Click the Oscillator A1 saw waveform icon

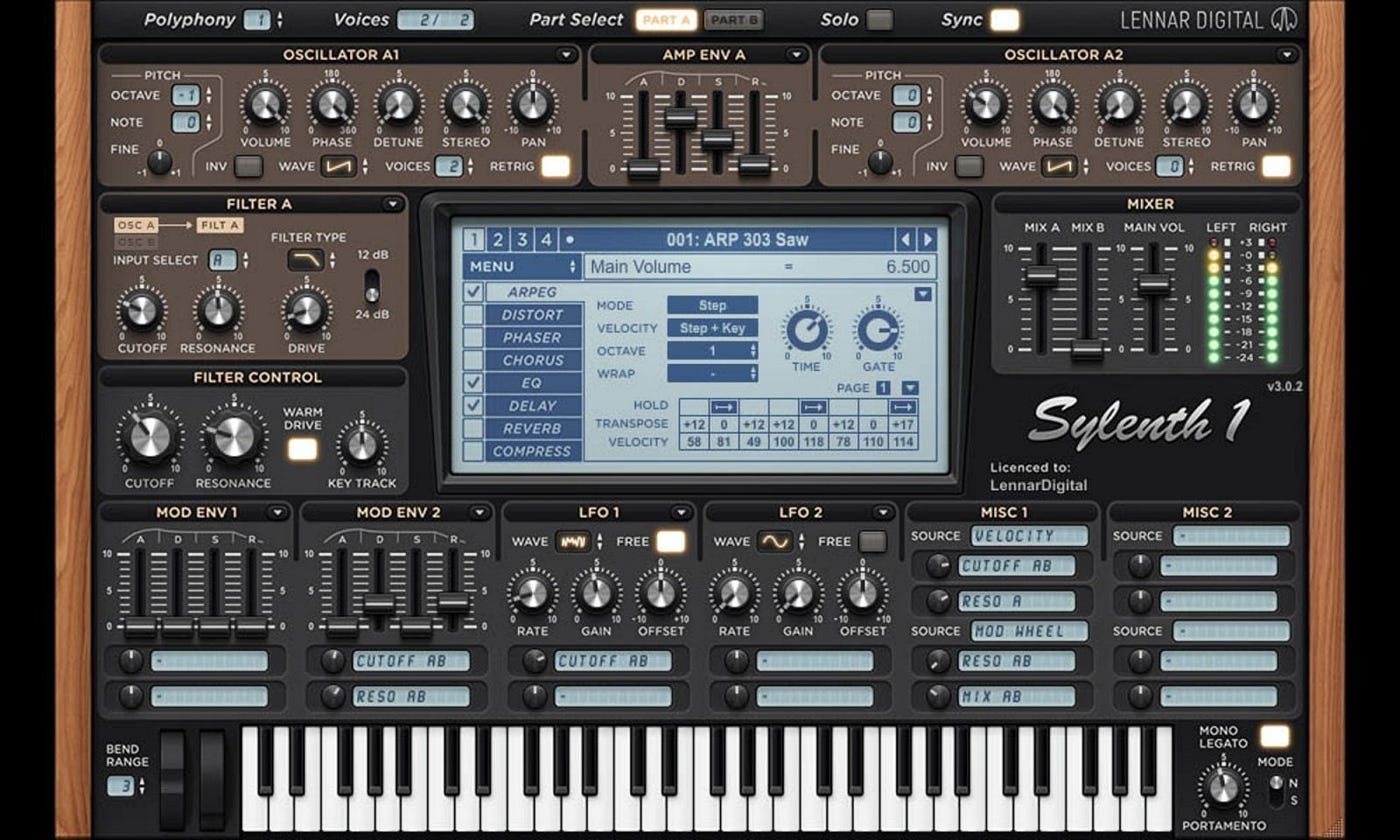tap(340, 166)
